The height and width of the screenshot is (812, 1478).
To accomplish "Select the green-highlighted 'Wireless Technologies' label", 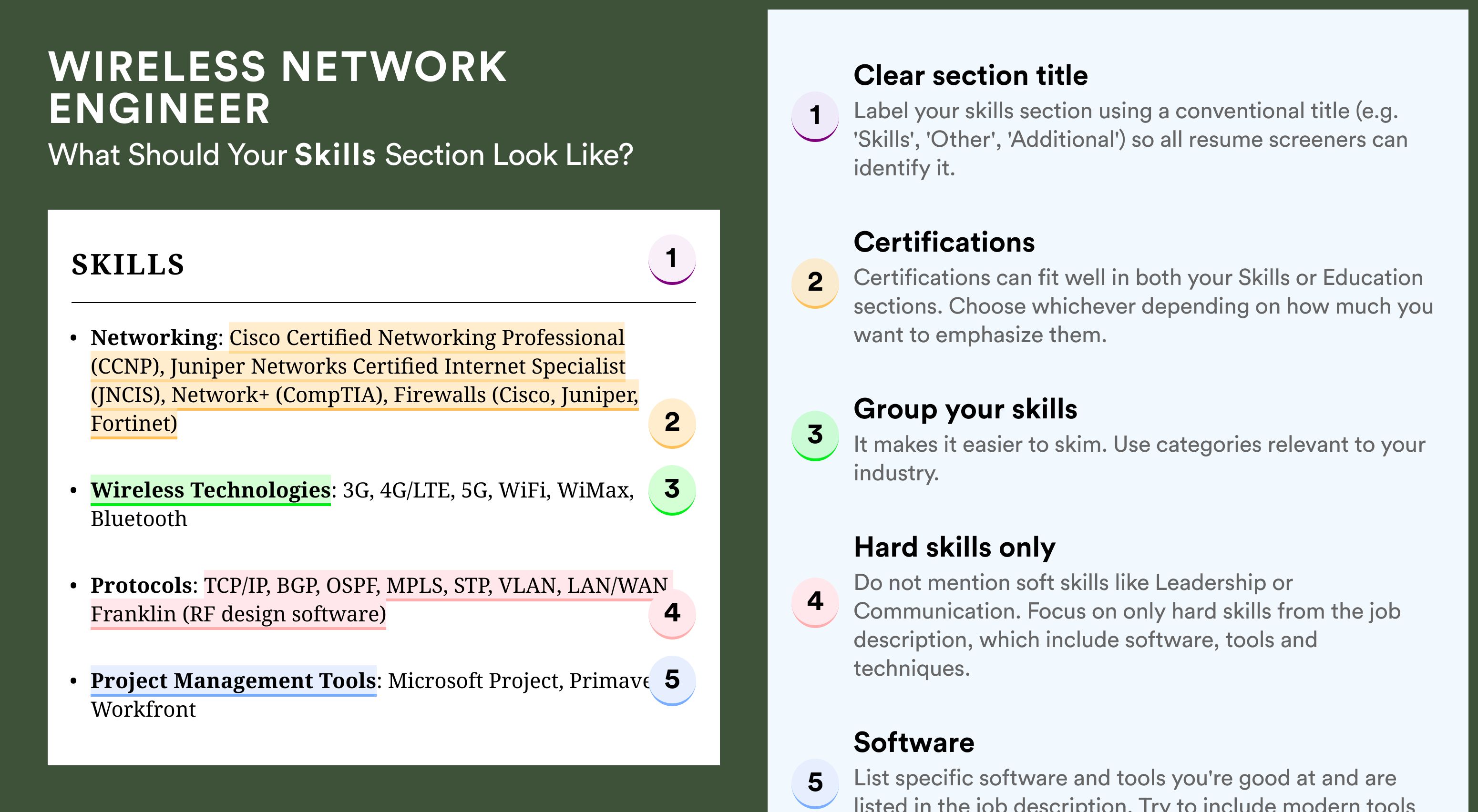I will (x=211, y=490).
